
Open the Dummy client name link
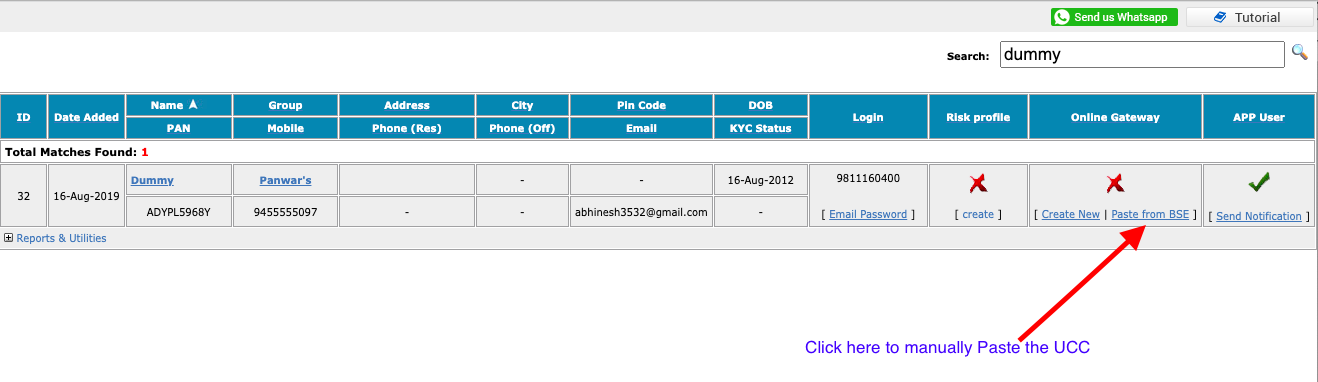click(152, 180)
